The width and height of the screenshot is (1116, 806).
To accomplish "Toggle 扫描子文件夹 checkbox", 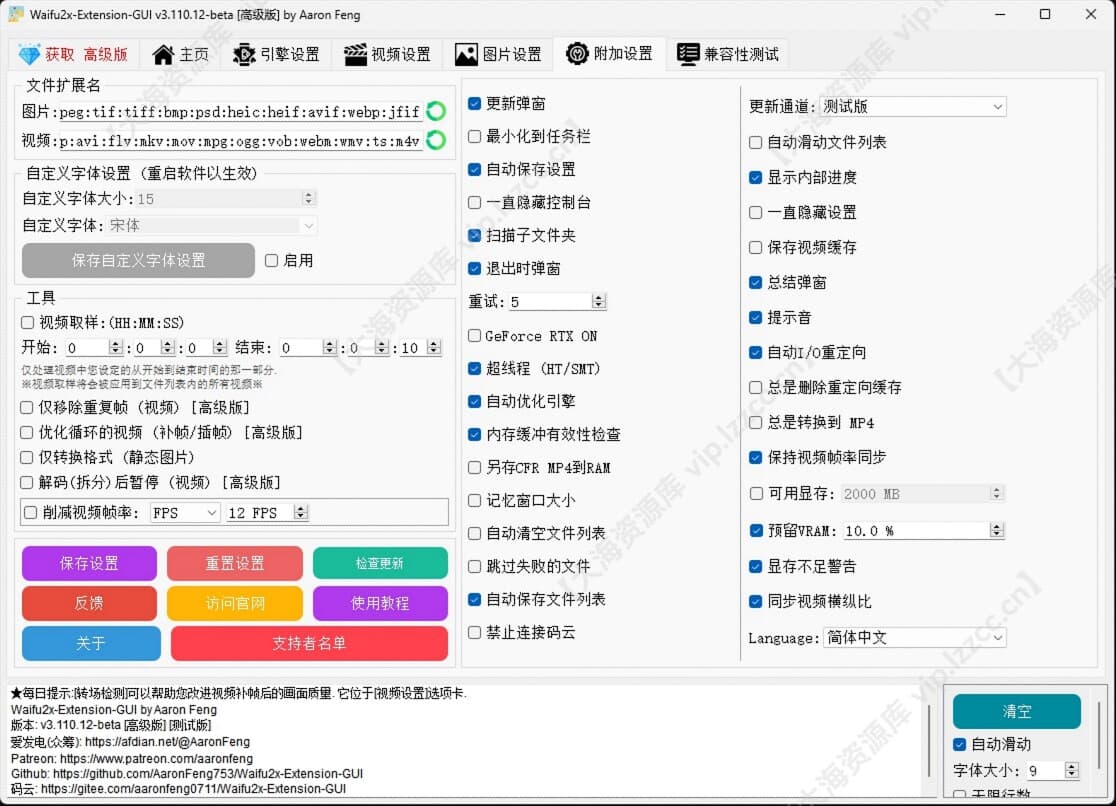I will tap(475, 236).
